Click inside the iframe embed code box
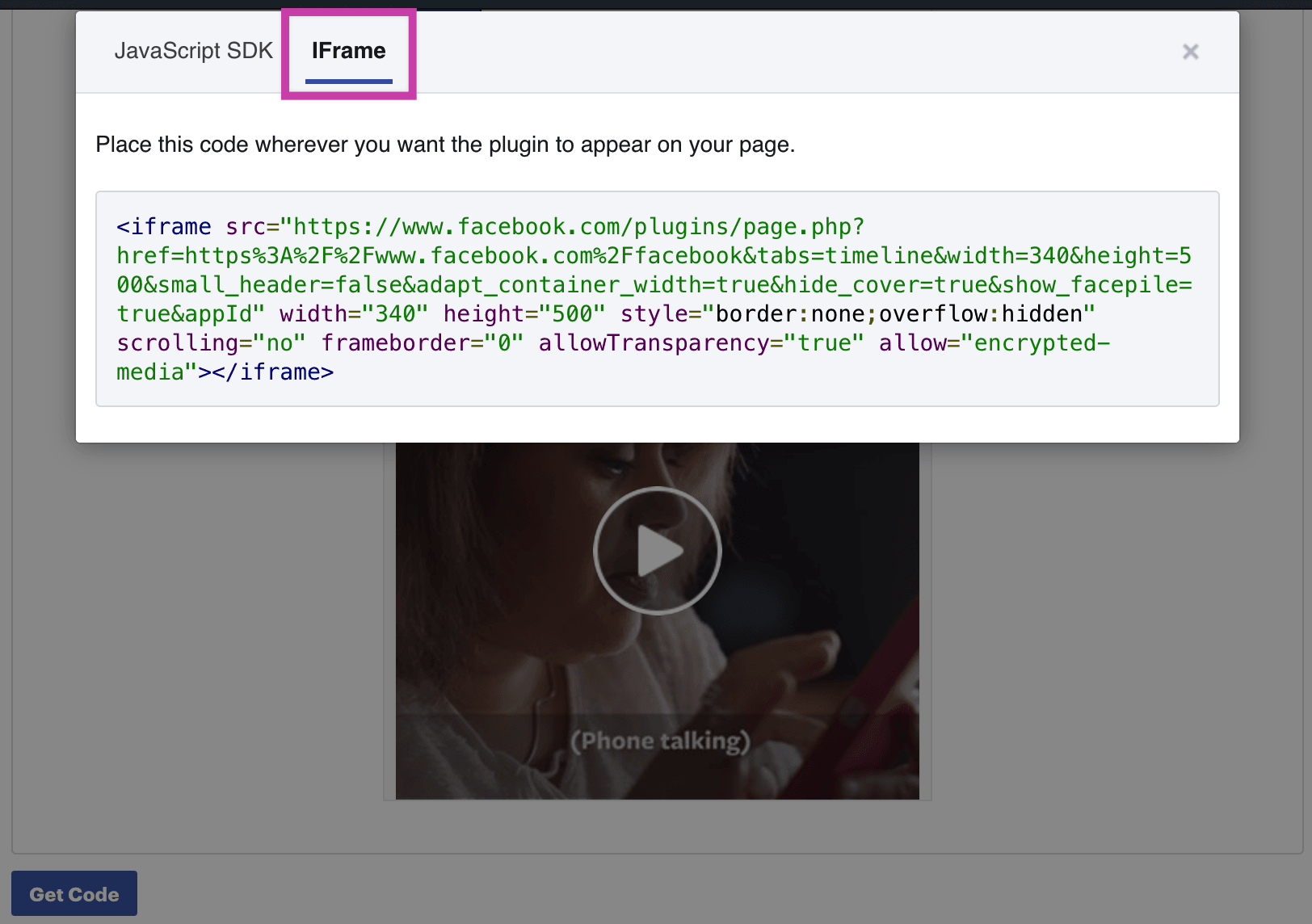This screenshot has height=924, width=1312. point(657,299)
